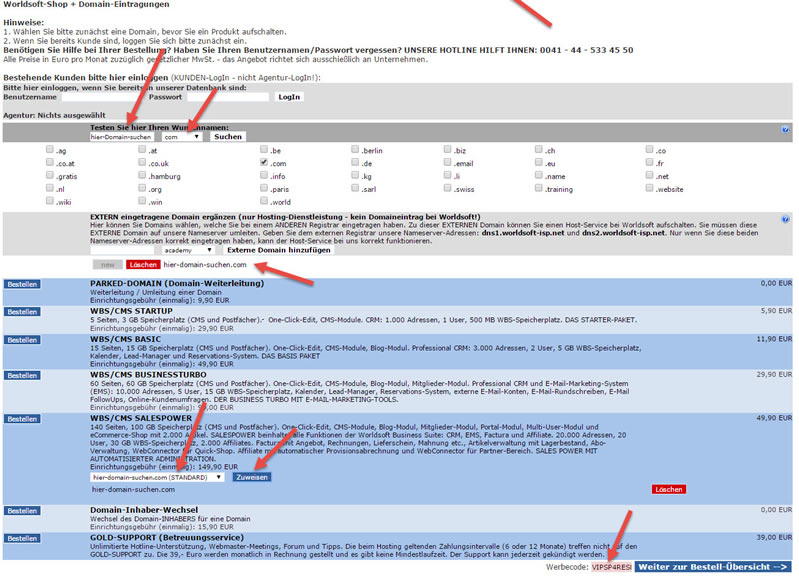
Task: Click Weiter zur Bestell-Übersicht button
Action: pos(713,567)
